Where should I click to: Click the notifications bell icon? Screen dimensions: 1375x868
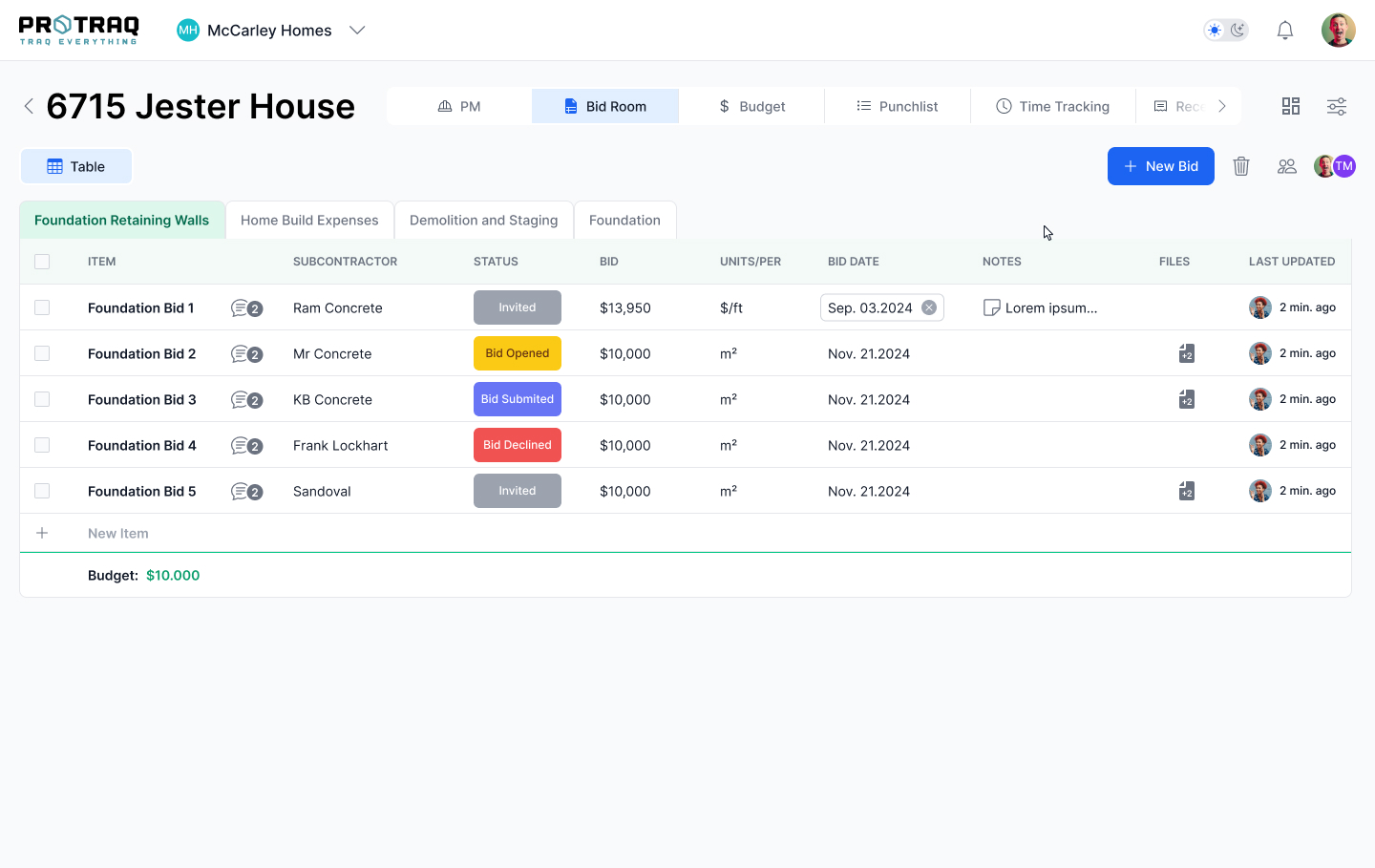[x=1285, y=31]
